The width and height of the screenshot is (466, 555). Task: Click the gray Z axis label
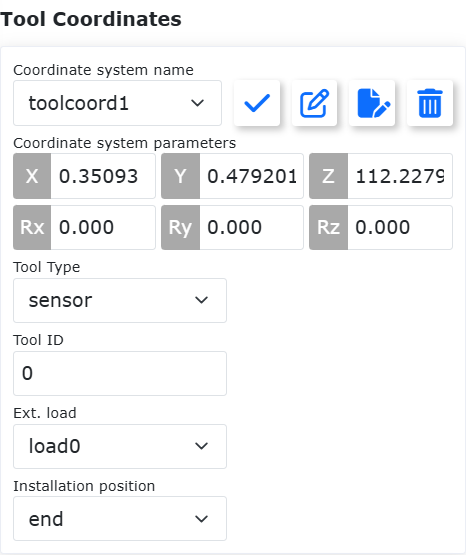(x=328, y=176)
